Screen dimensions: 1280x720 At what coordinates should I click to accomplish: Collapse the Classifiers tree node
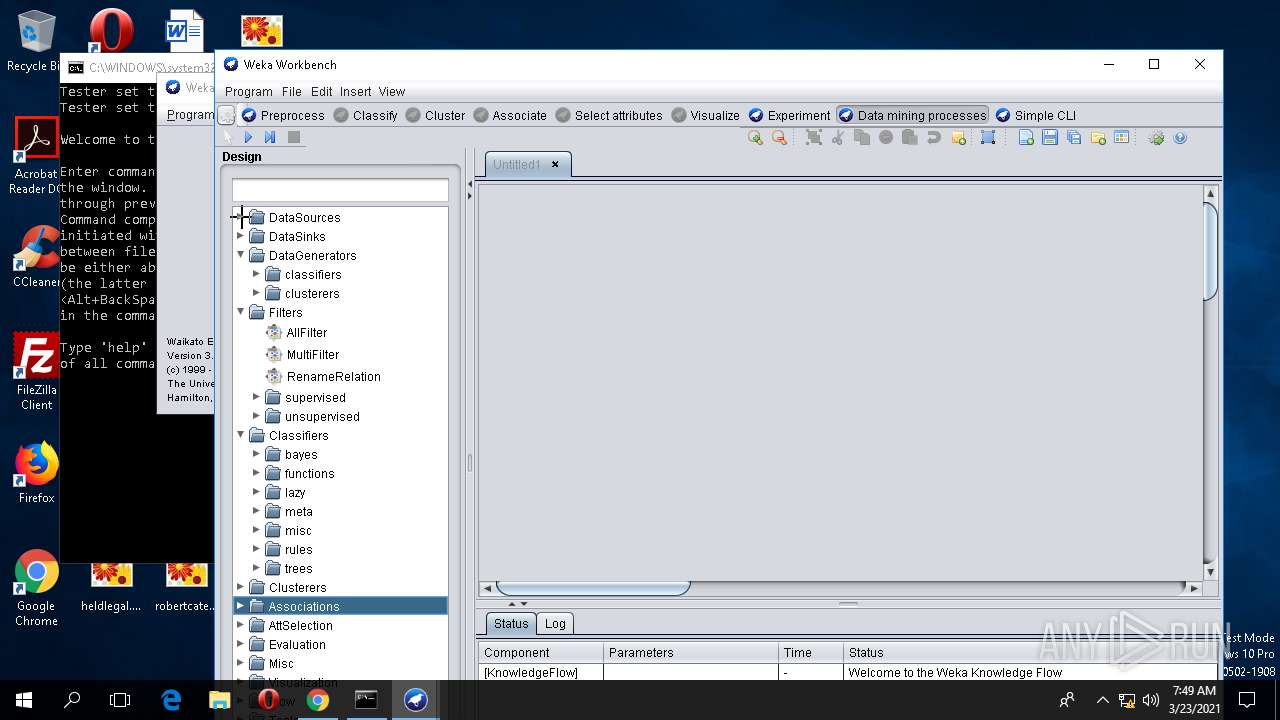pyautogui.click(x=240, y=436)
